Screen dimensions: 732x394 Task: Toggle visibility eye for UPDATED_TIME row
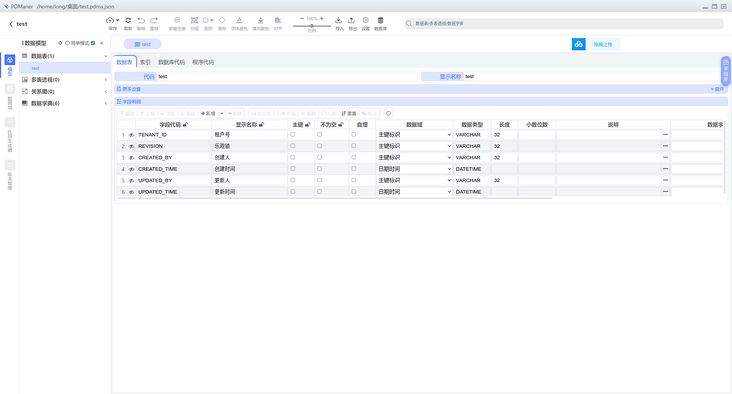click(131, 192)
